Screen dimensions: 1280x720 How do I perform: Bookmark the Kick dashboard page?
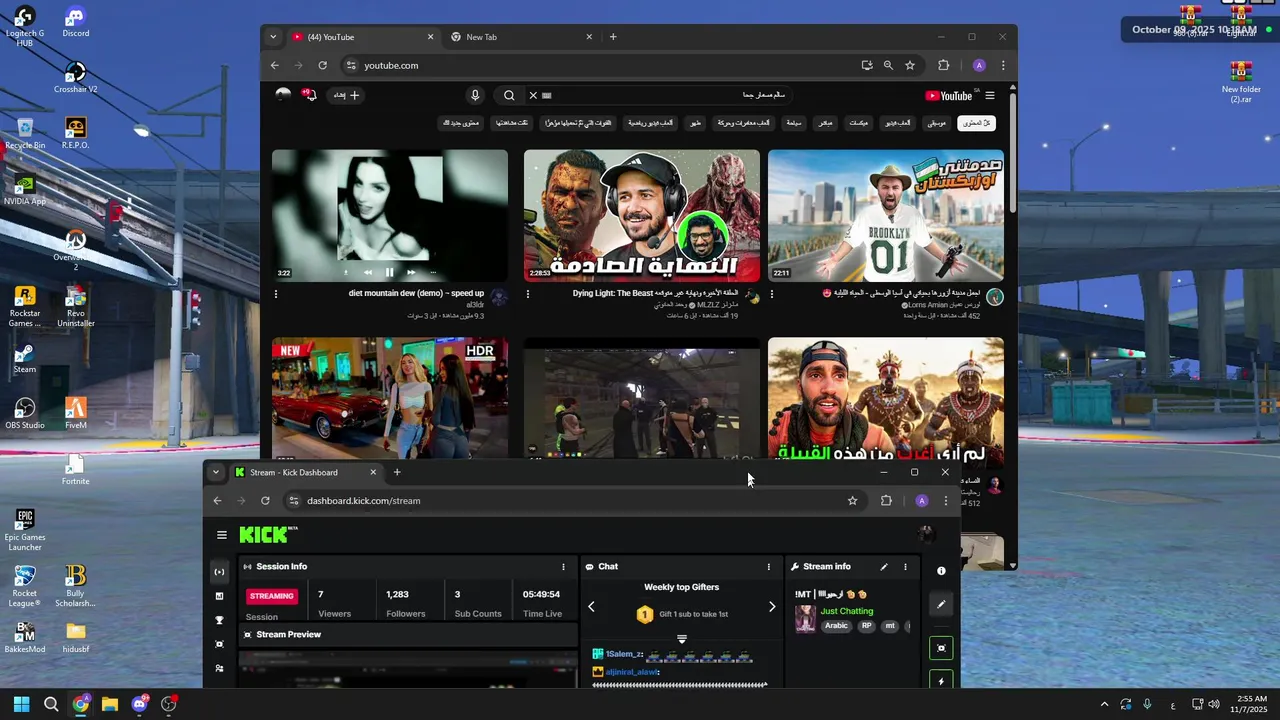click(852, 500)
